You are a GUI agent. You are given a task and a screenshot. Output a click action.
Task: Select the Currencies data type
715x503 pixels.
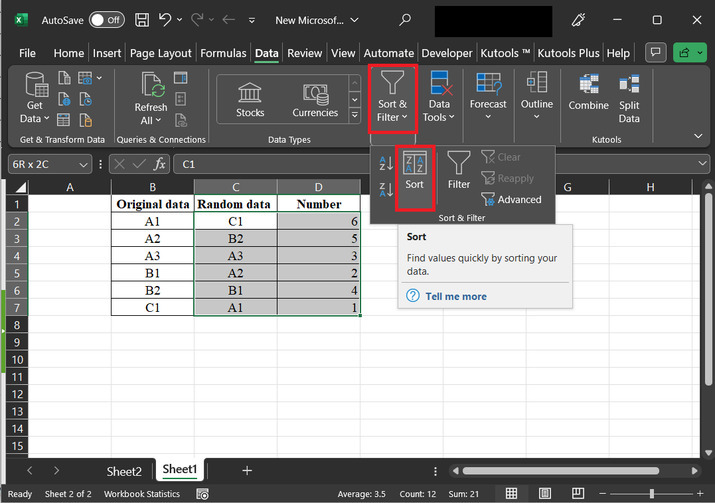click(315, 99)
